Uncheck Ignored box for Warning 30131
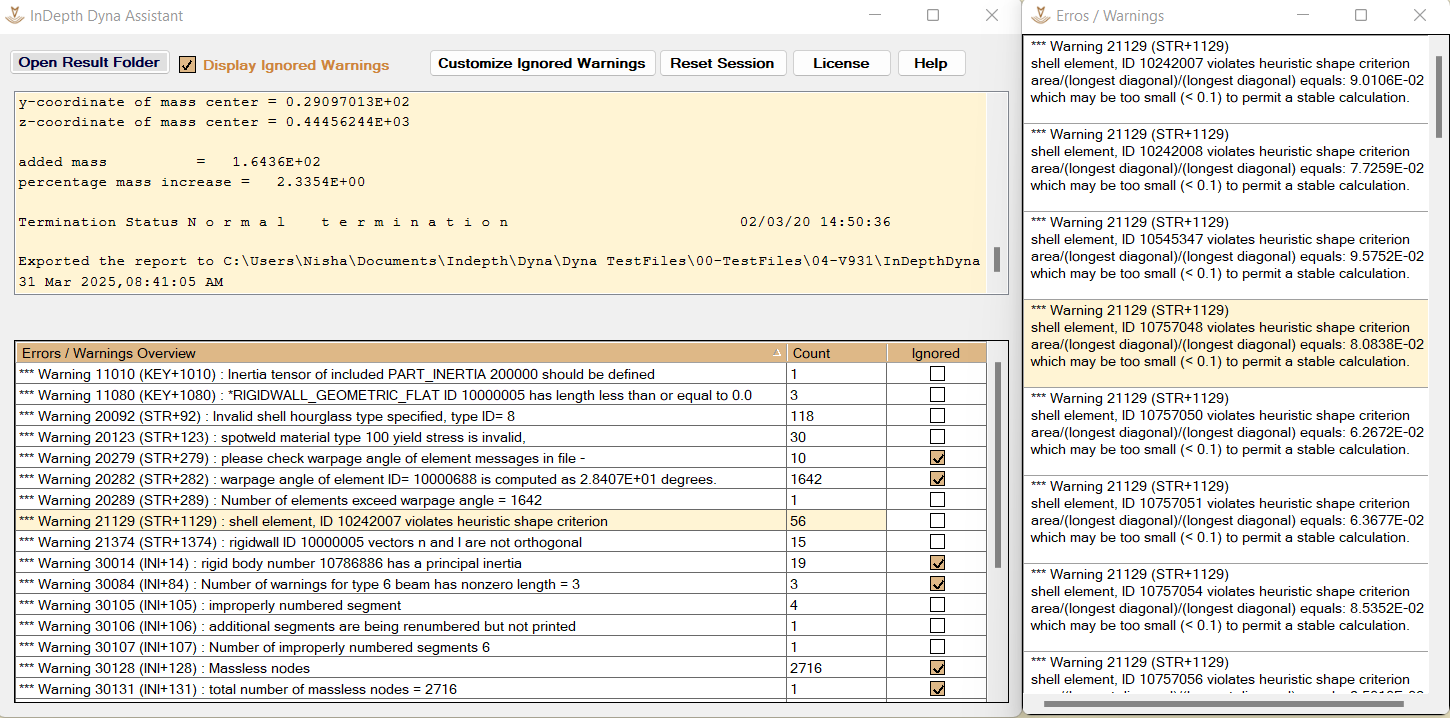 [x=937, y=689]
